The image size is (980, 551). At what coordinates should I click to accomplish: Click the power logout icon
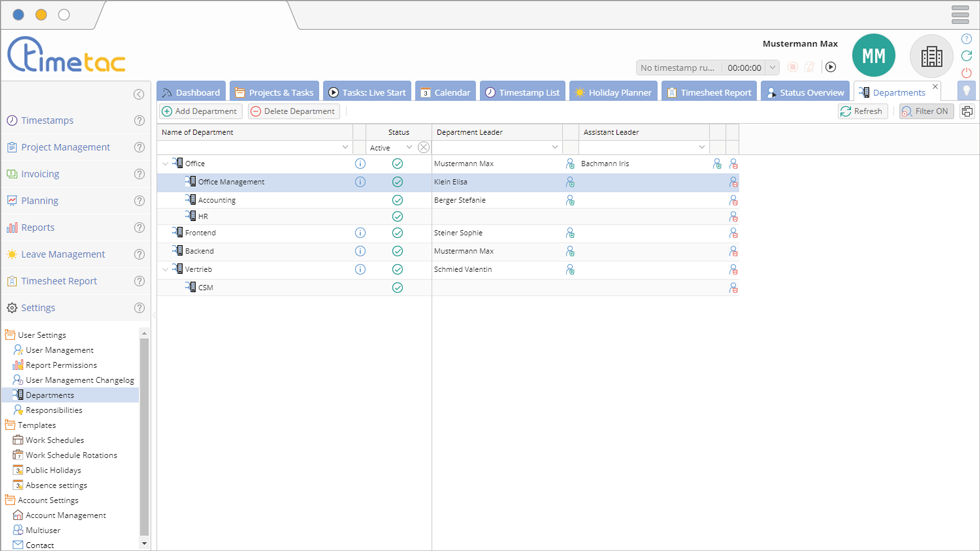966,73
